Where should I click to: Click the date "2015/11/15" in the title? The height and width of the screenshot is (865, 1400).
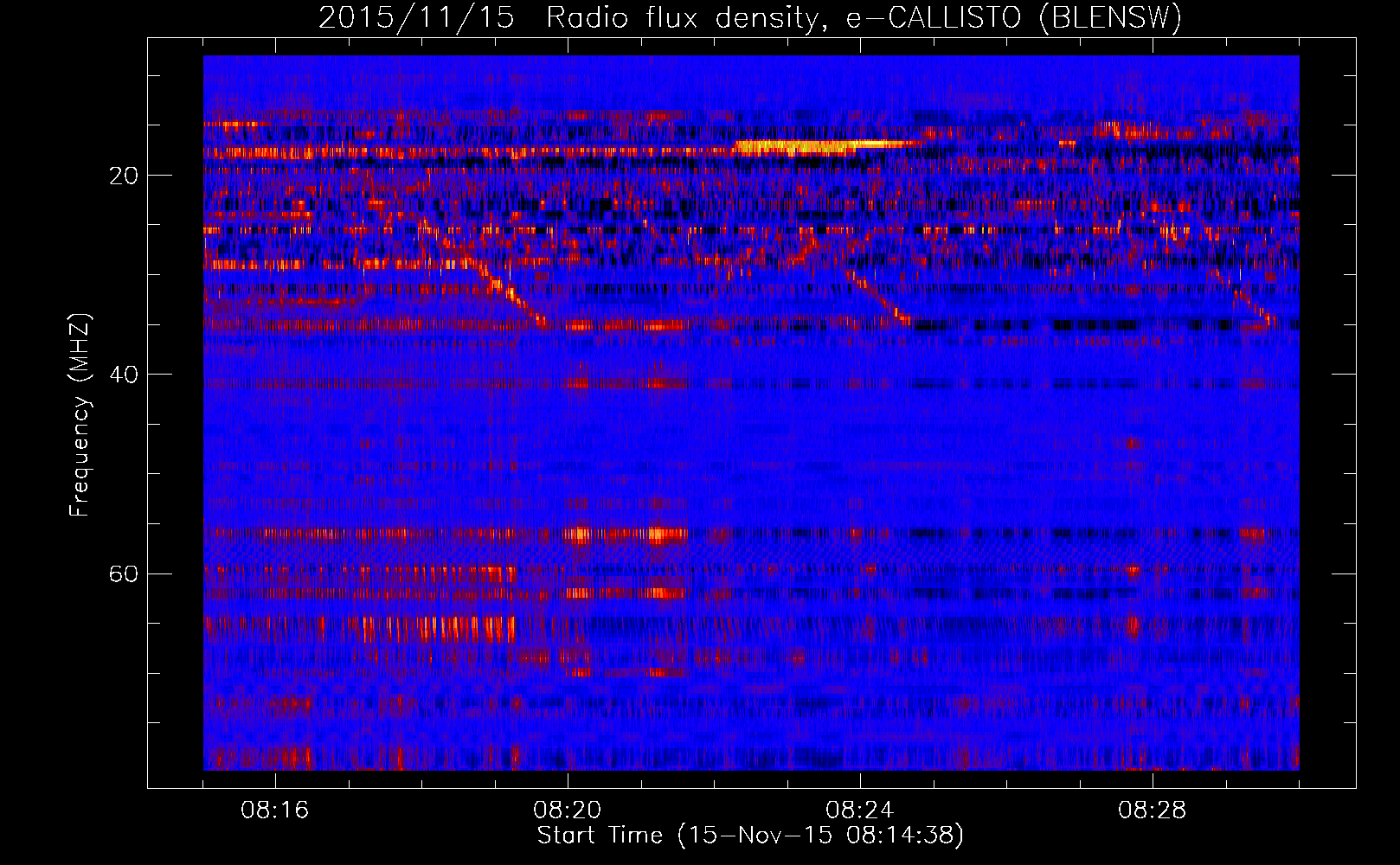point(416,18)
